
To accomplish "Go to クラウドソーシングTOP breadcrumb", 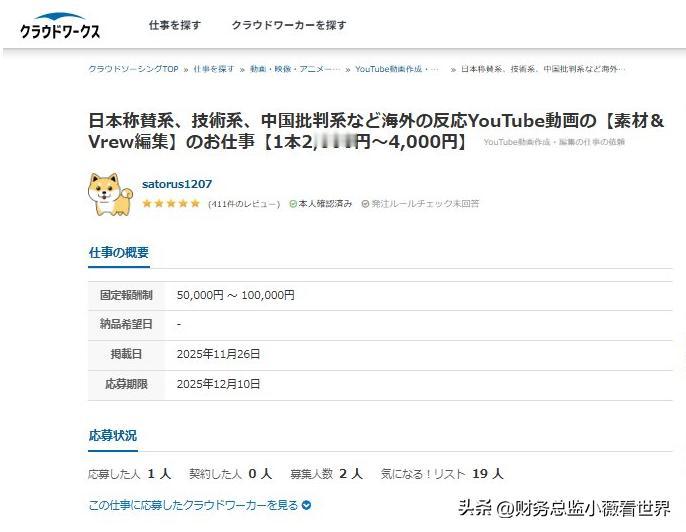I will [133, 69].
